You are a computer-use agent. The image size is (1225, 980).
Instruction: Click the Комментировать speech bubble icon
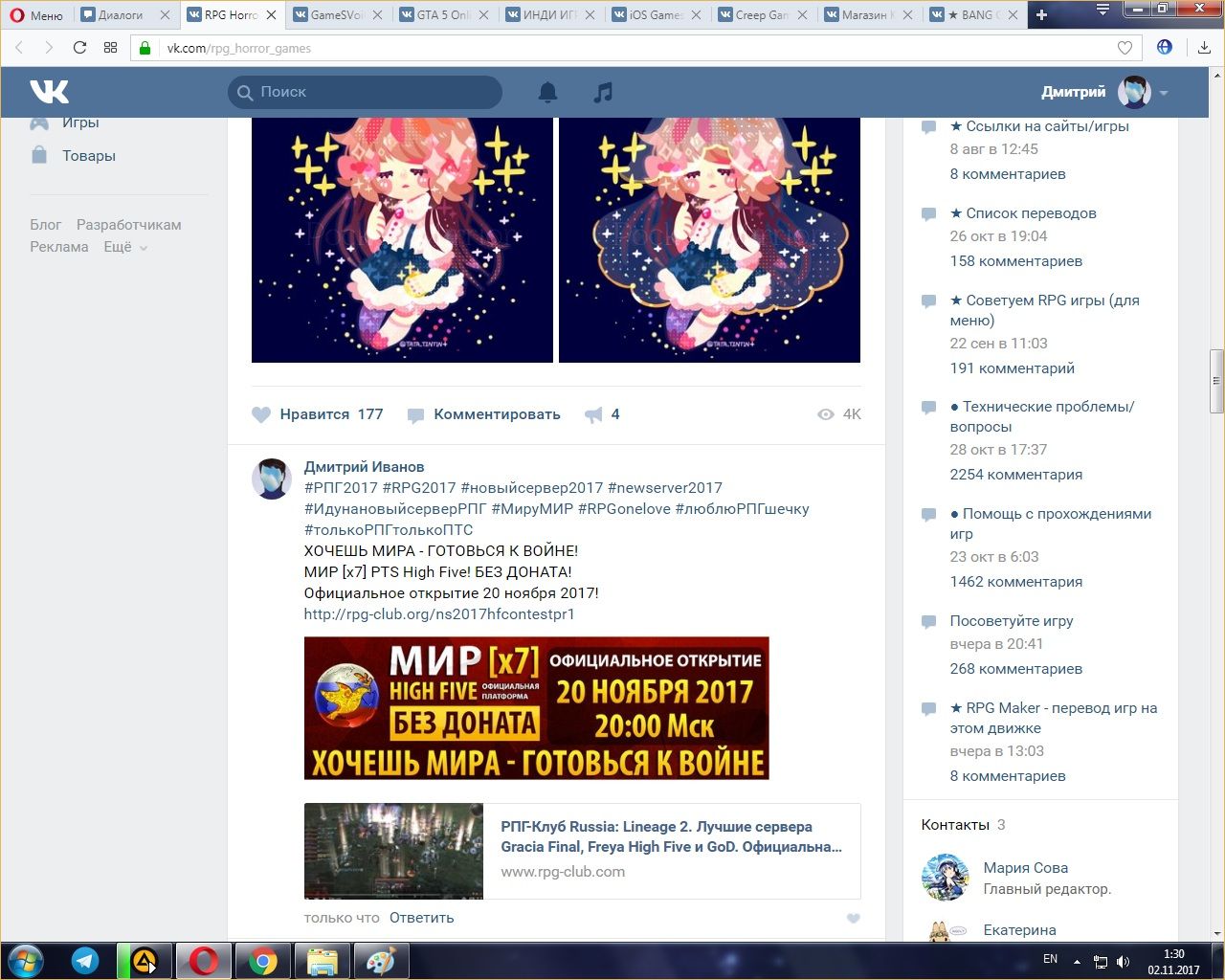(x=416, y=415)
